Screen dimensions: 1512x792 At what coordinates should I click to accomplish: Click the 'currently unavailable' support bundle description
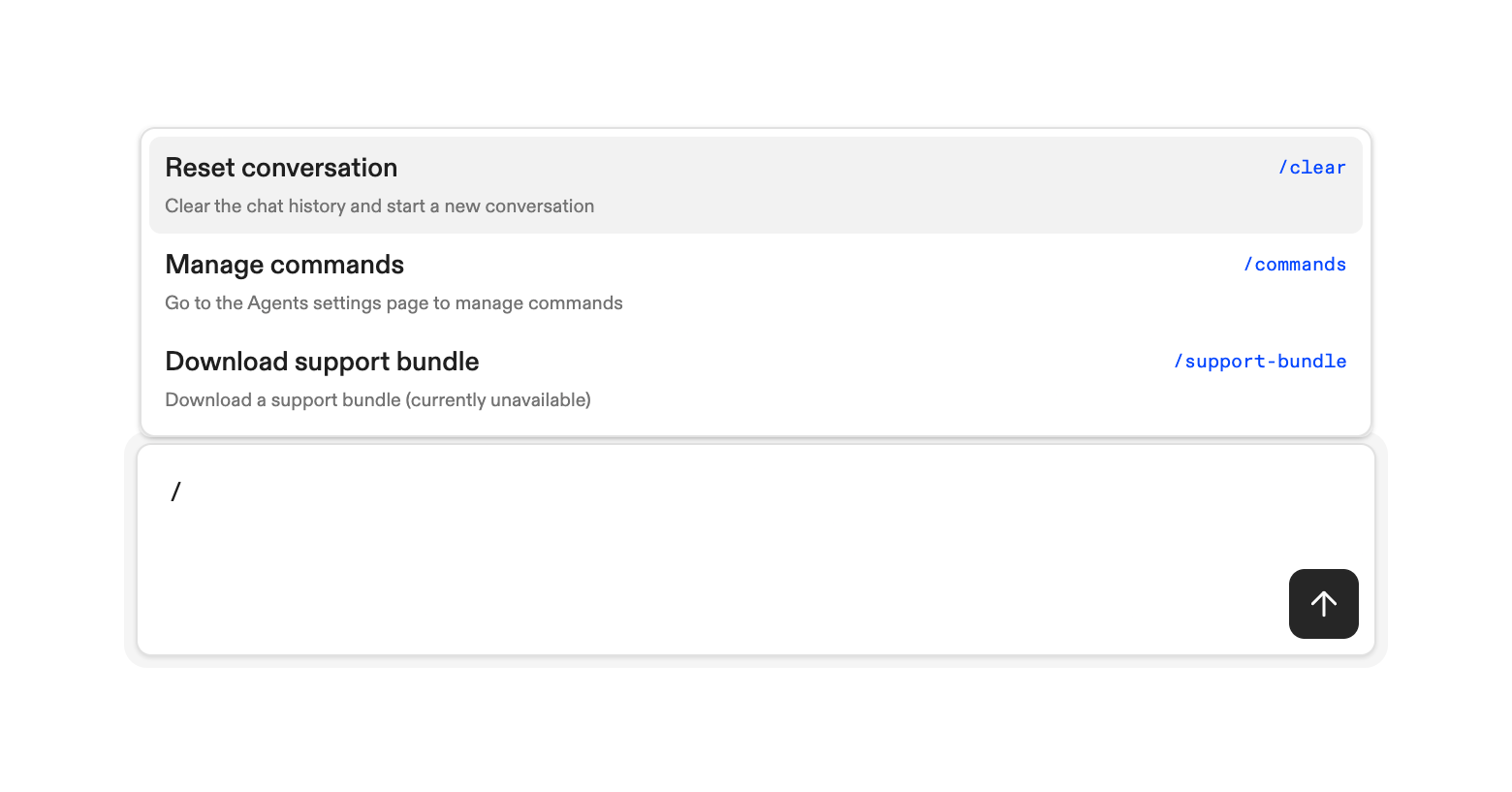point(378,400)
